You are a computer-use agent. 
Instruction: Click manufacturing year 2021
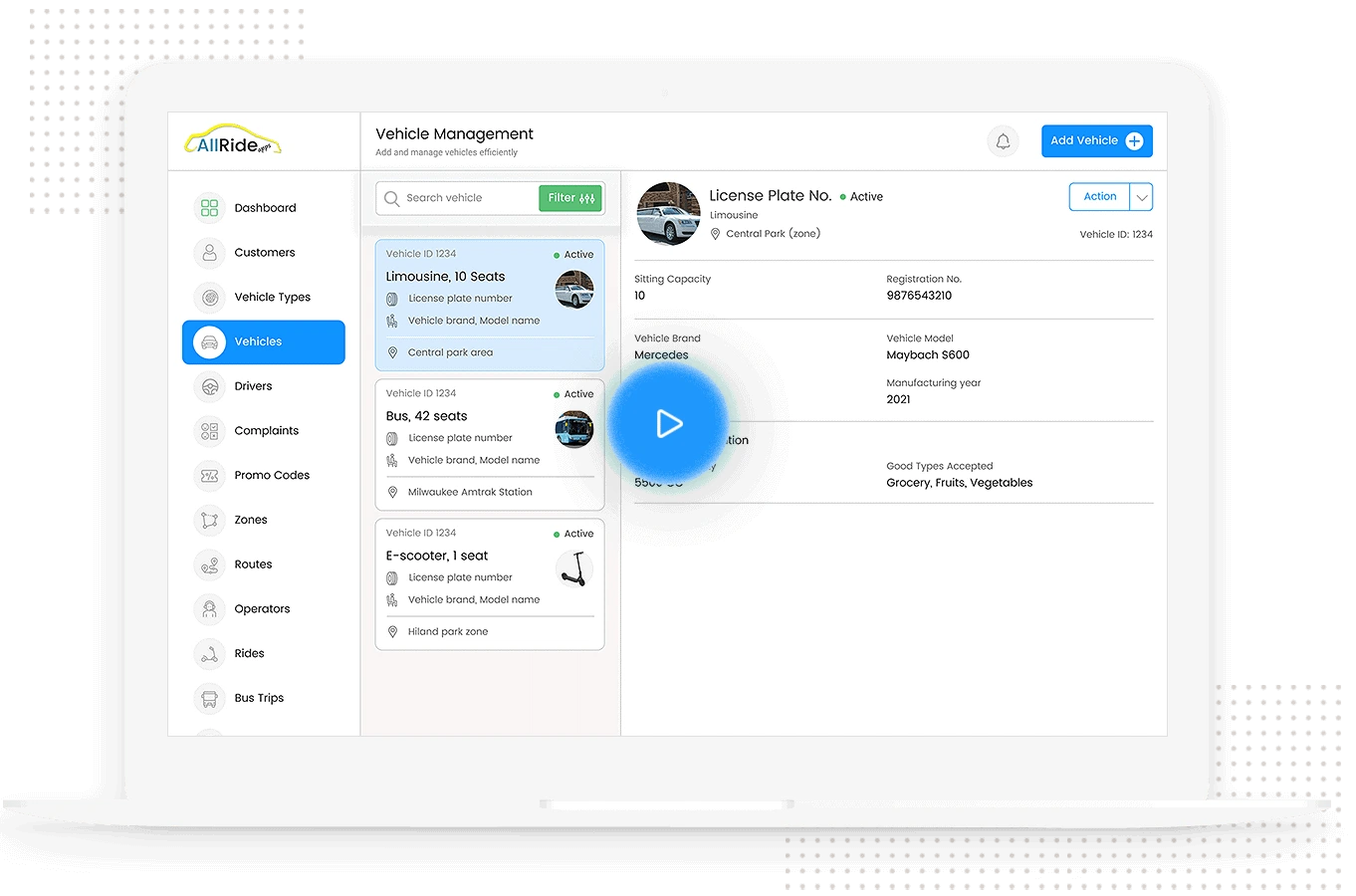(x=898, y=399)
